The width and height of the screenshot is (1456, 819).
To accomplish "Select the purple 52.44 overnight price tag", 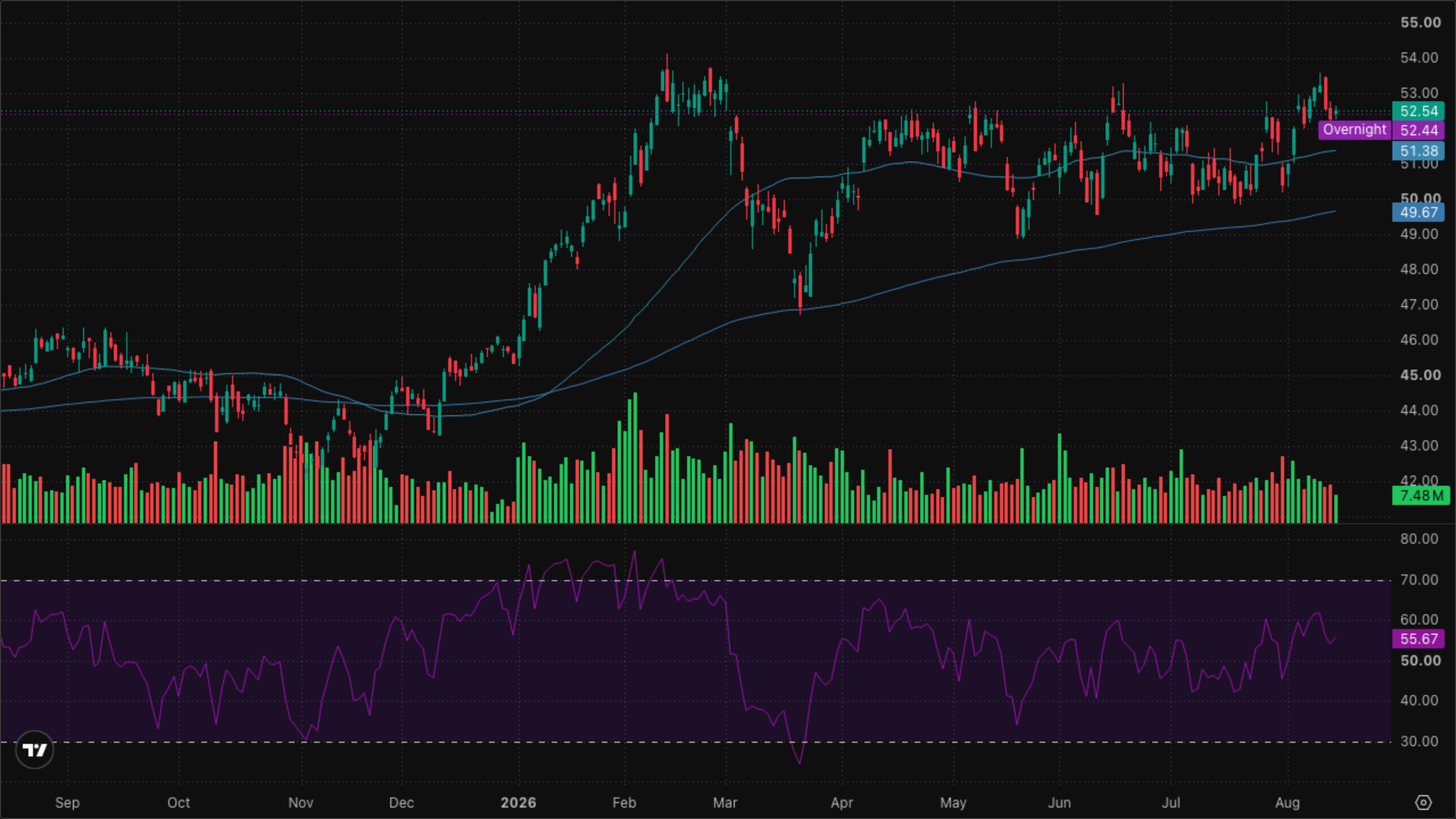I will pos(1420,130).
